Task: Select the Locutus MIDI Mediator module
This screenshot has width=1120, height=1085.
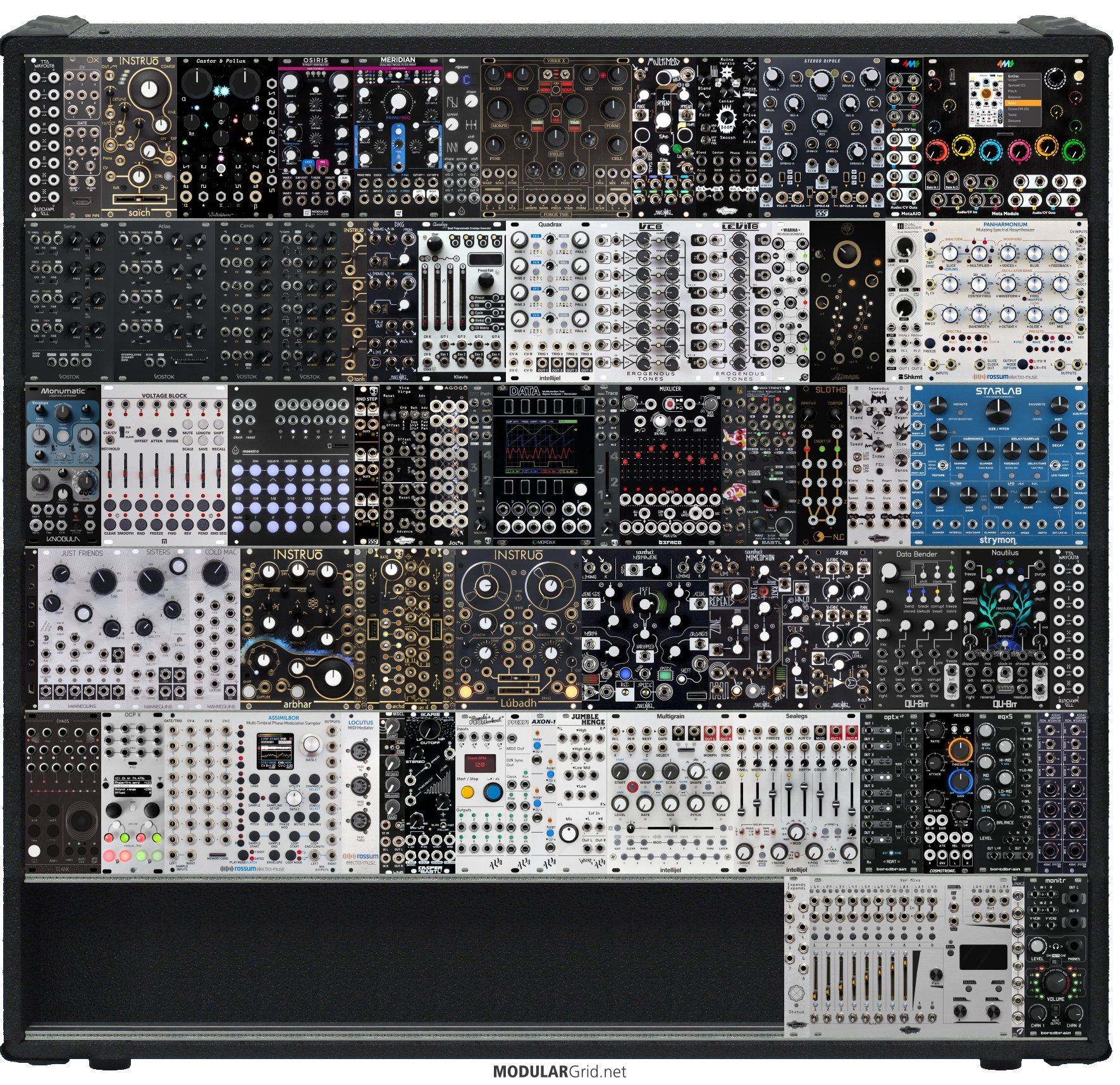Action: [360, 793]
